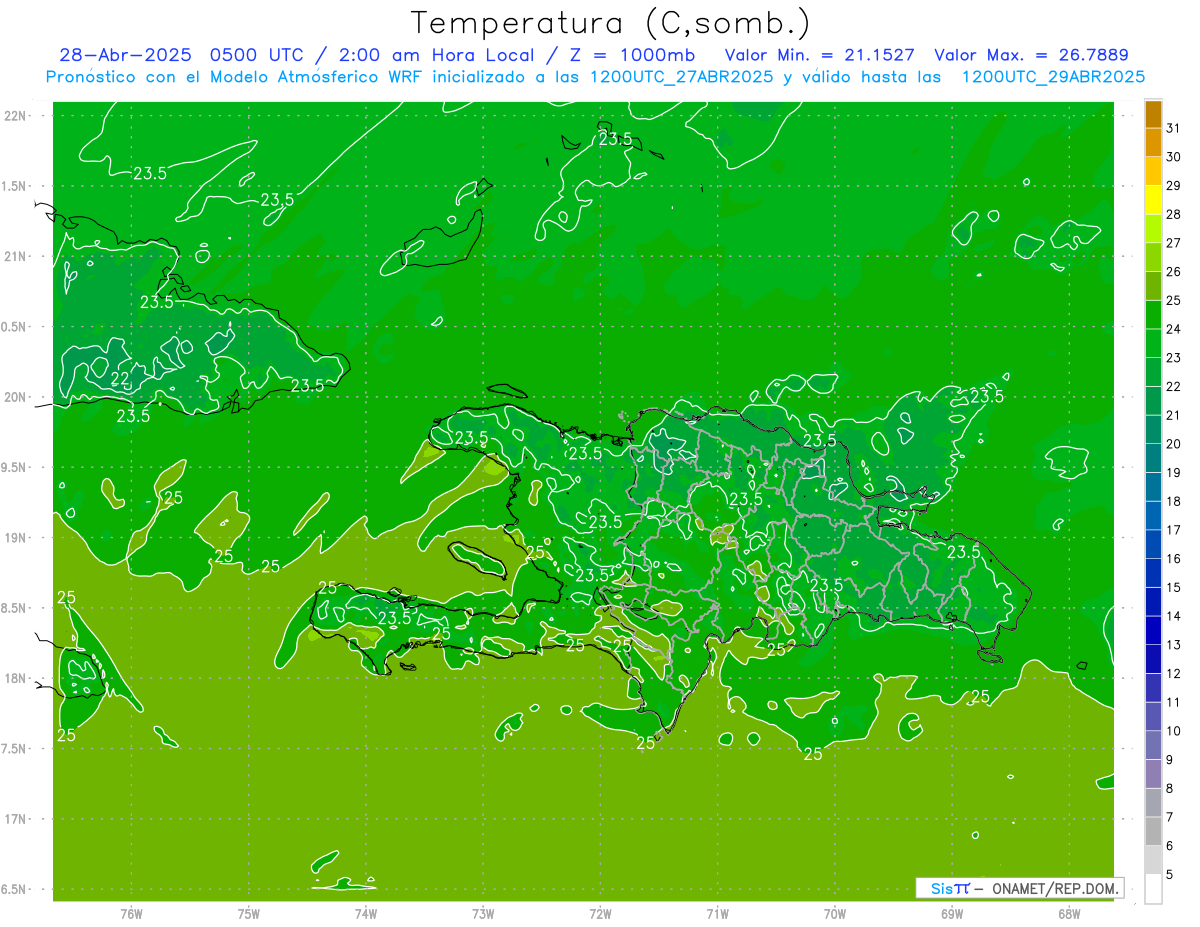Click the "22" contour label over Cuba
Screen dimensions: 1200x927
click(x=119, y=379)
